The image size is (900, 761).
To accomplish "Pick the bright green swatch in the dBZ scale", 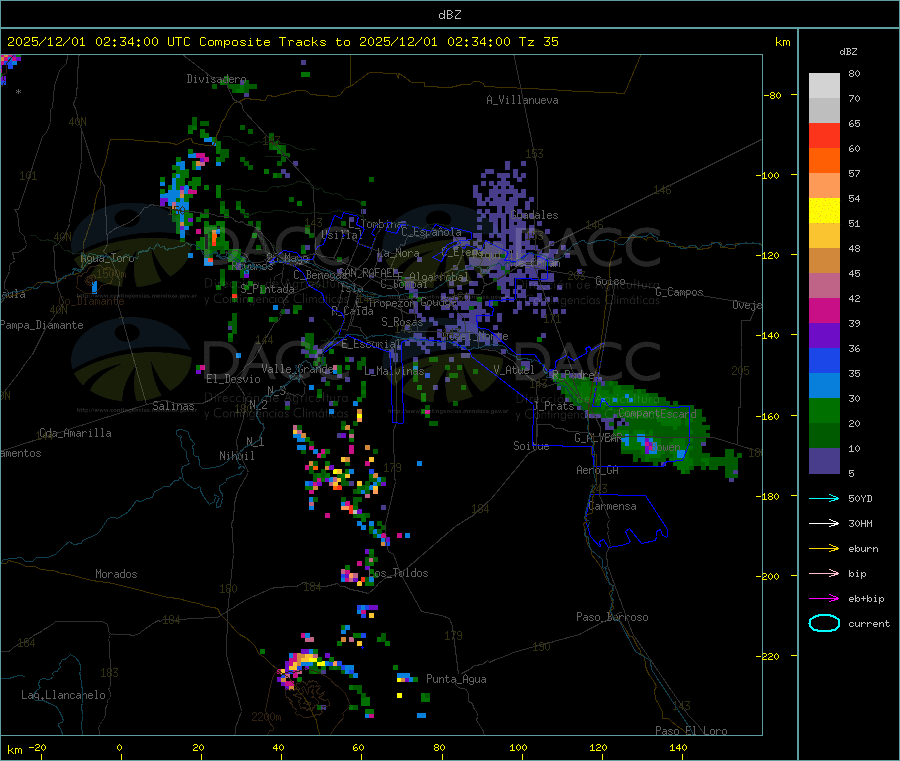I will (824, 410).
